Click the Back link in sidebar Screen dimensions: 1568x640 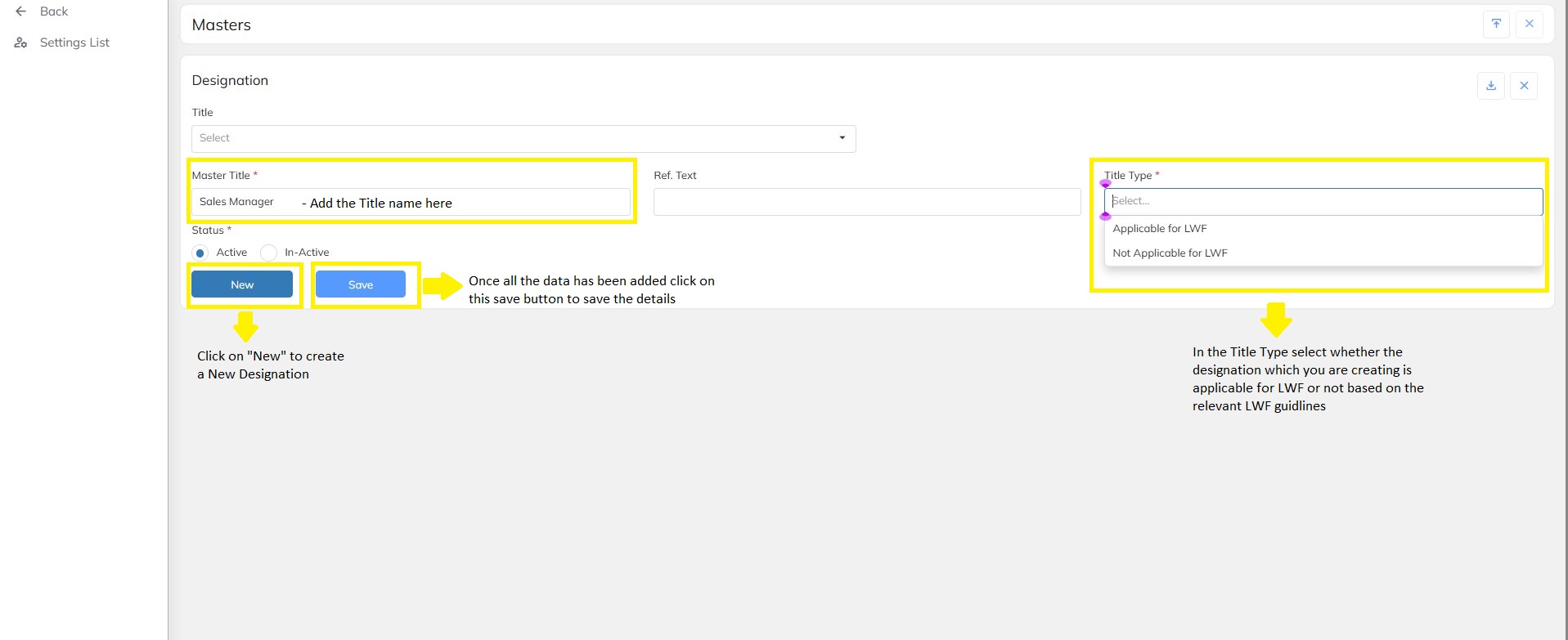tap(54, 11)
